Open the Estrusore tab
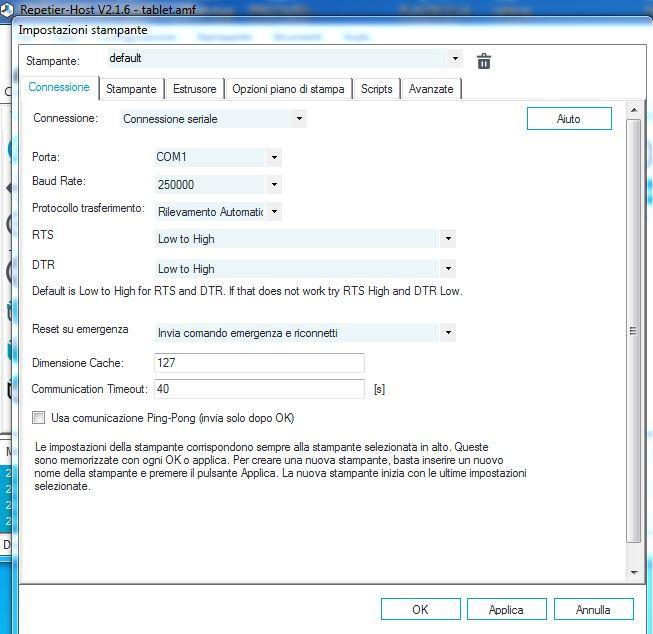653x634 pixels. point(194,89)
